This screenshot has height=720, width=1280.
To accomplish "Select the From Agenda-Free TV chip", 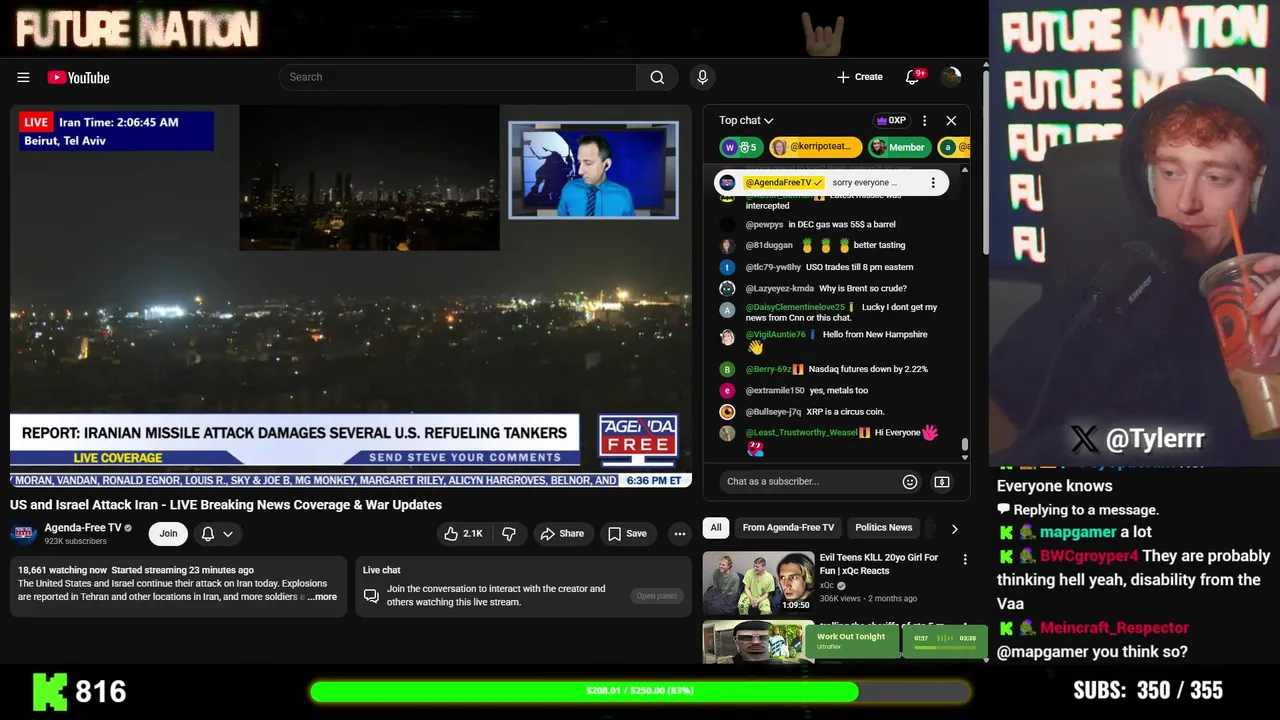I will (788, 528).
